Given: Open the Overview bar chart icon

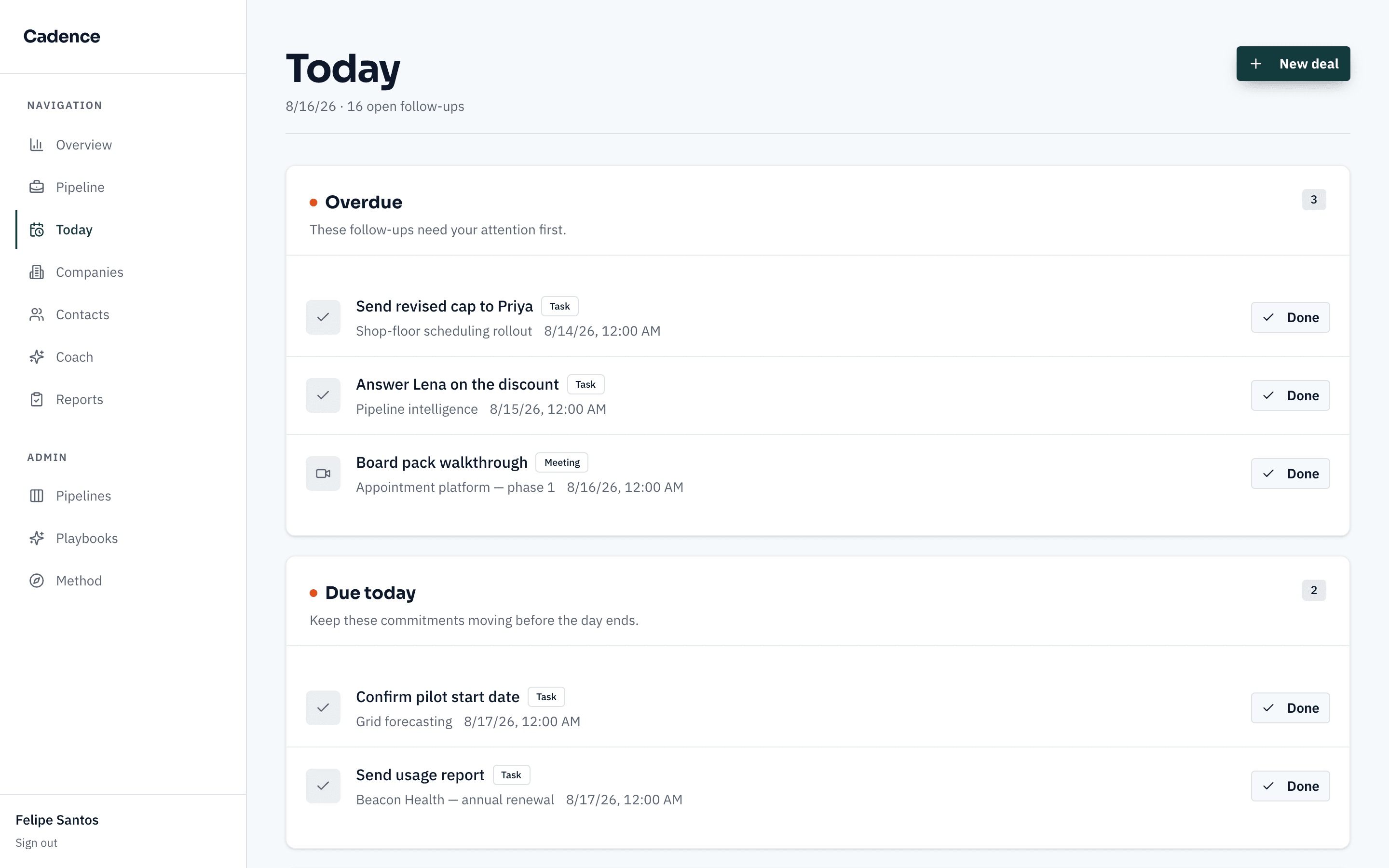Looking at the screenshot, I should click(37, 145).
